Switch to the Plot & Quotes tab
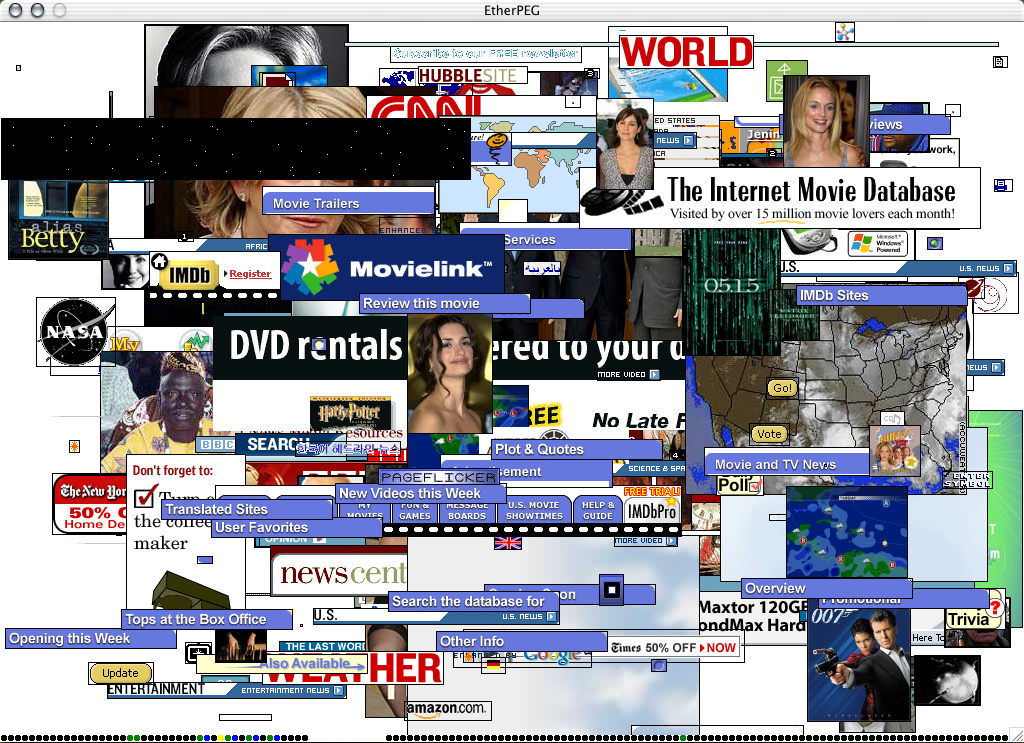Image resolution: width=1024 pixels, height=743 pixels. (x=577, y=449)
